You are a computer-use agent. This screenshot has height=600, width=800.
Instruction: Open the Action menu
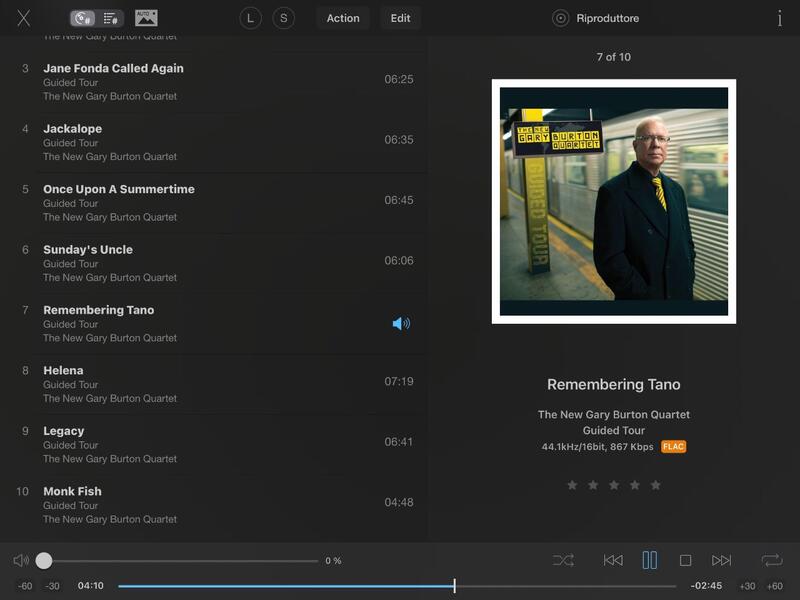point(343,18)
